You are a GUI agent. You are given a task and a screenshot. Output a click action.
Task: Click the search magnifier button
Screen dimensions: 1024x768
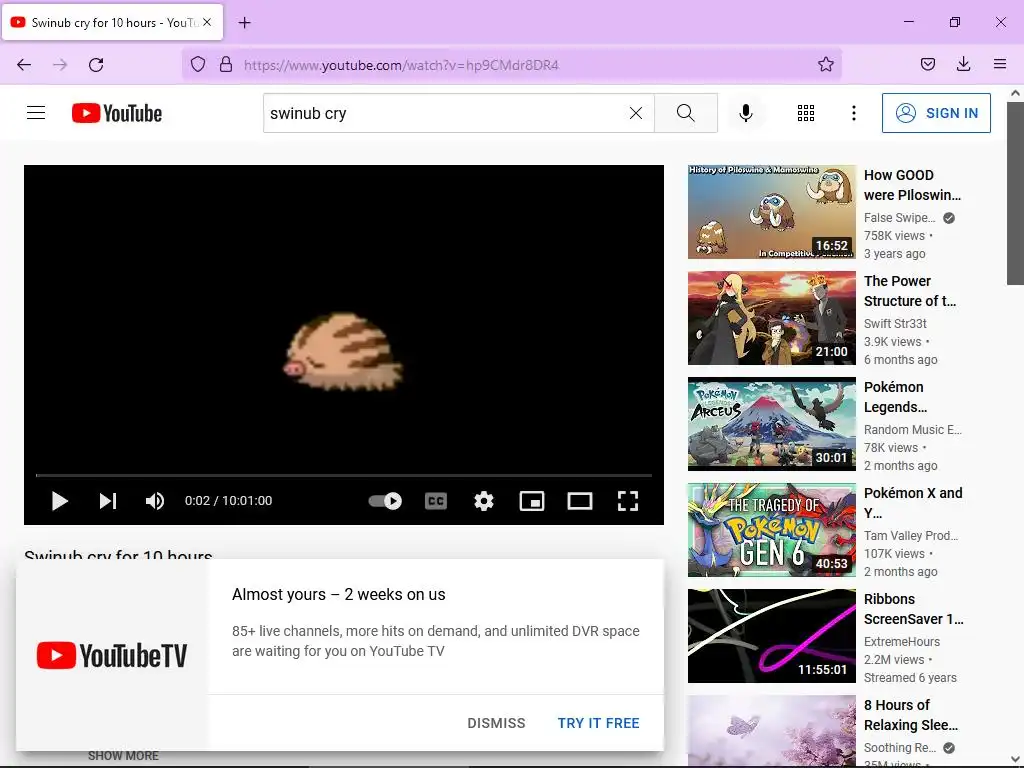686,113
